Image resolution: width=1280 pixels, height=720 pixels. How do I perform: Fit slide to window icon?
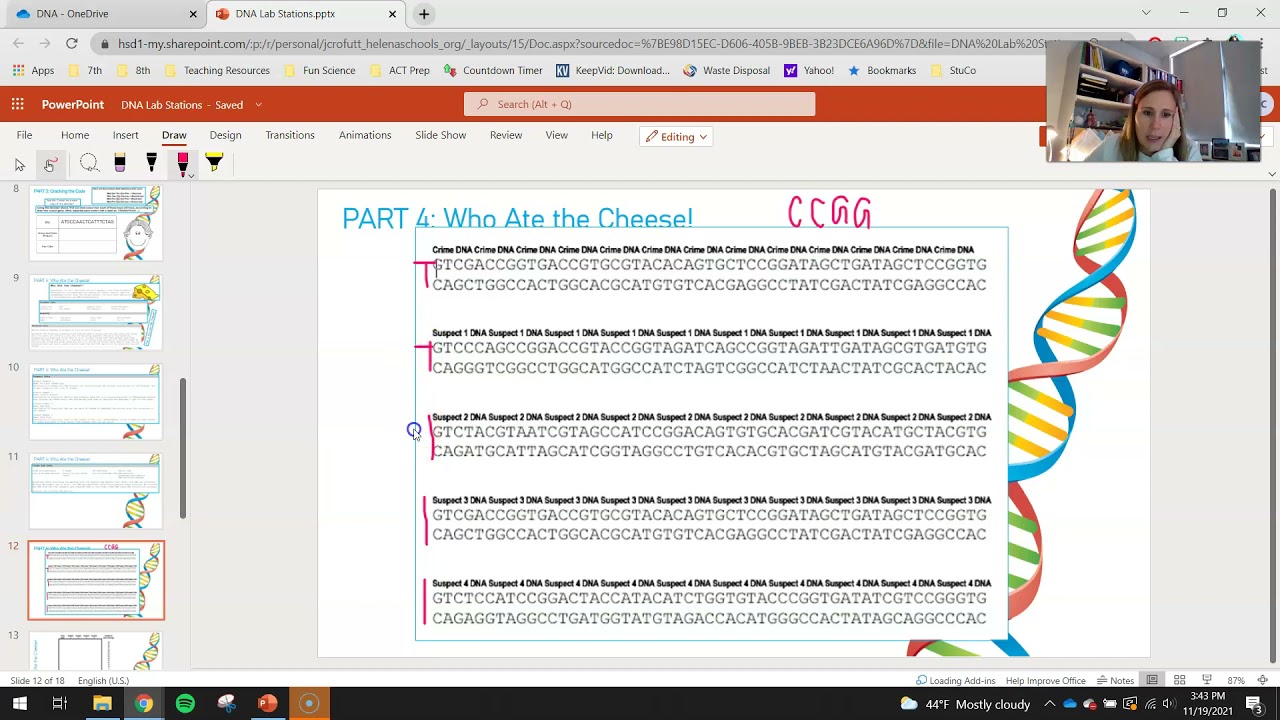tap(1261, 680)
